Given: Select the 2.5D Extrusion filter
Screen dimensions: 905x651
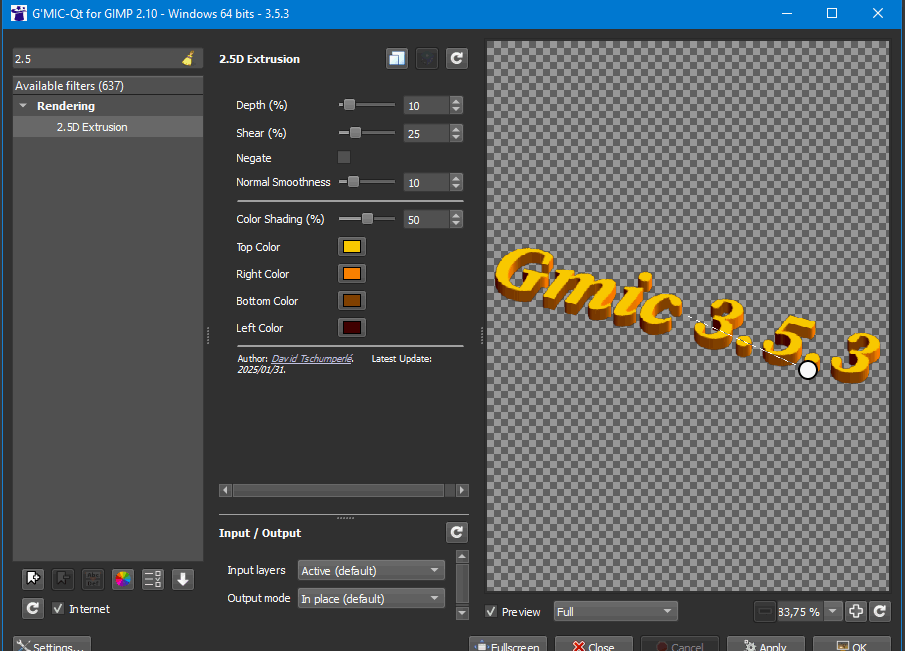Looking at the screenshot, I should tap(108, 127).
